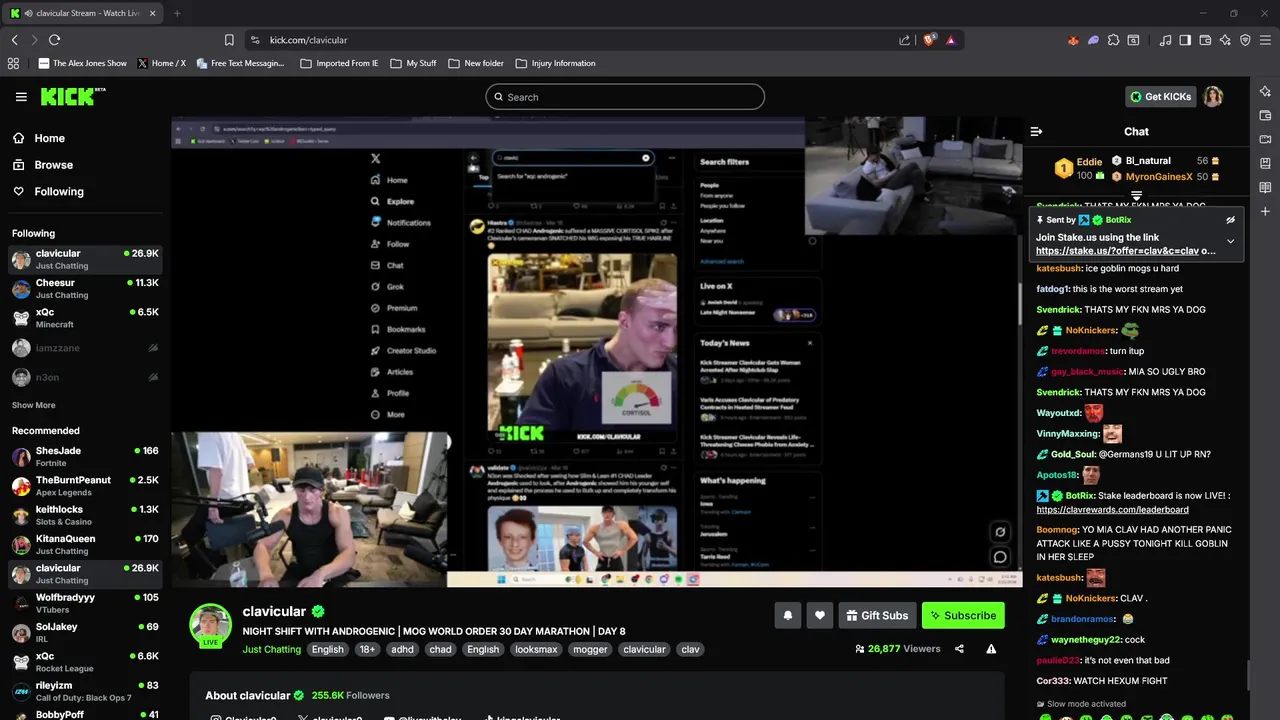Viewport: 1280px width, 720px height.
Task: Open the Kick hamburger menu
Action: click(x=21, y=97)
